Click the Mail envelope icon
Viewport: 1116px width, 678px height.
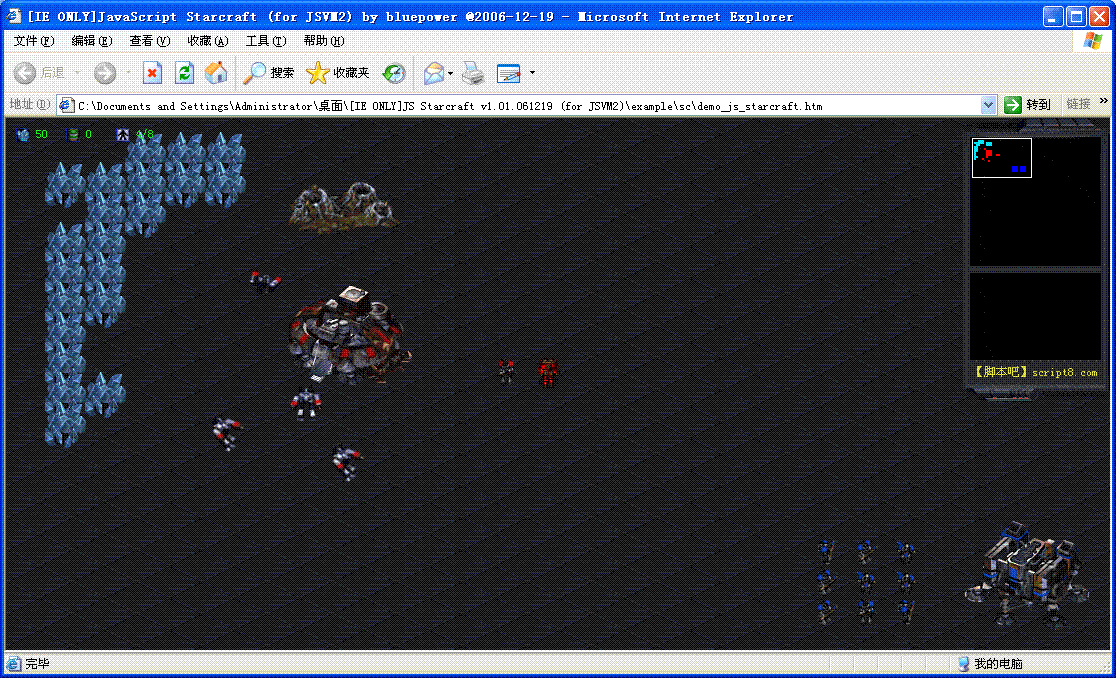pos(433,73)
